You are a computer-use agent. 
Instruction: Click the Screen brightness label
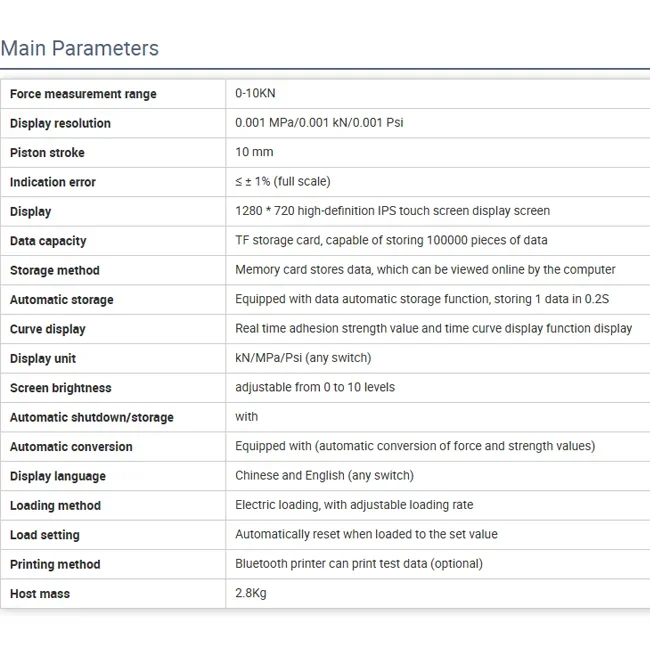click(60, 388)
